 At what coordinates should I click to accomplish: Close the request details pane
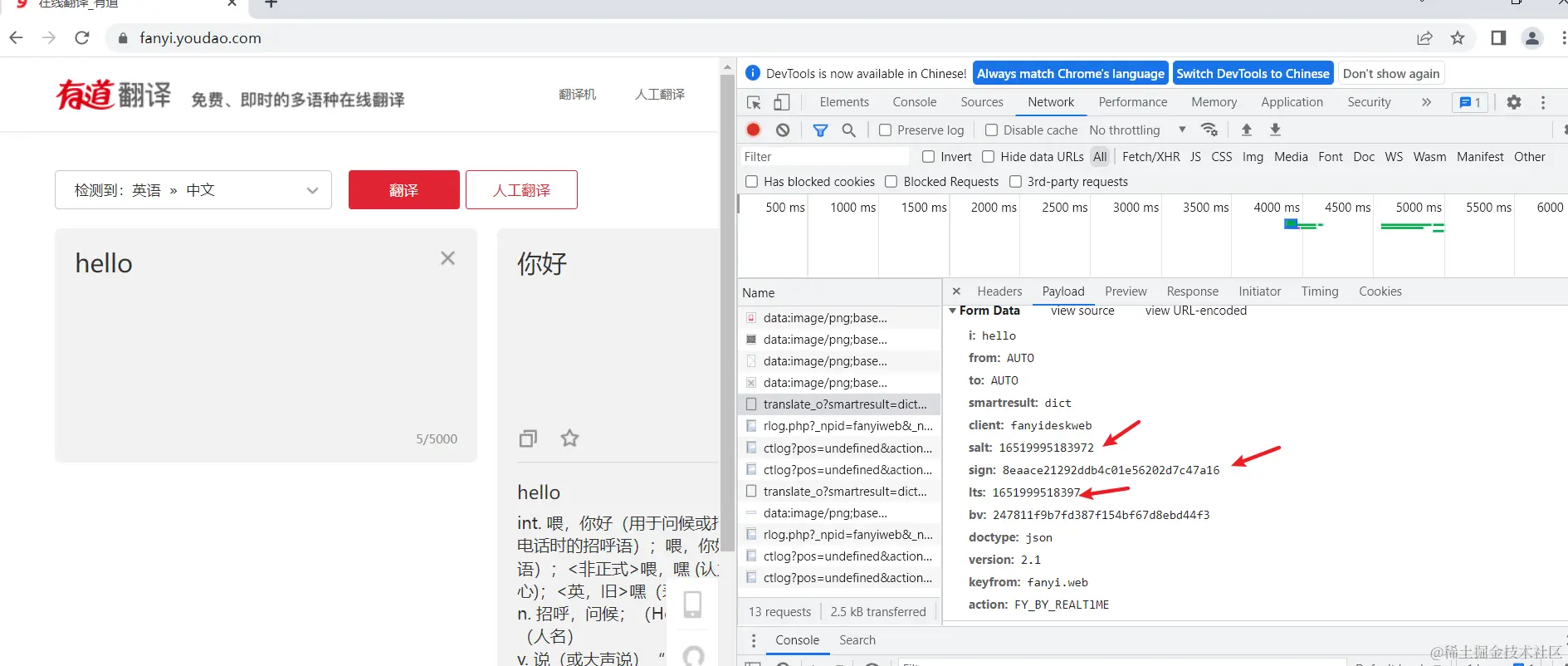coord(956,291)
